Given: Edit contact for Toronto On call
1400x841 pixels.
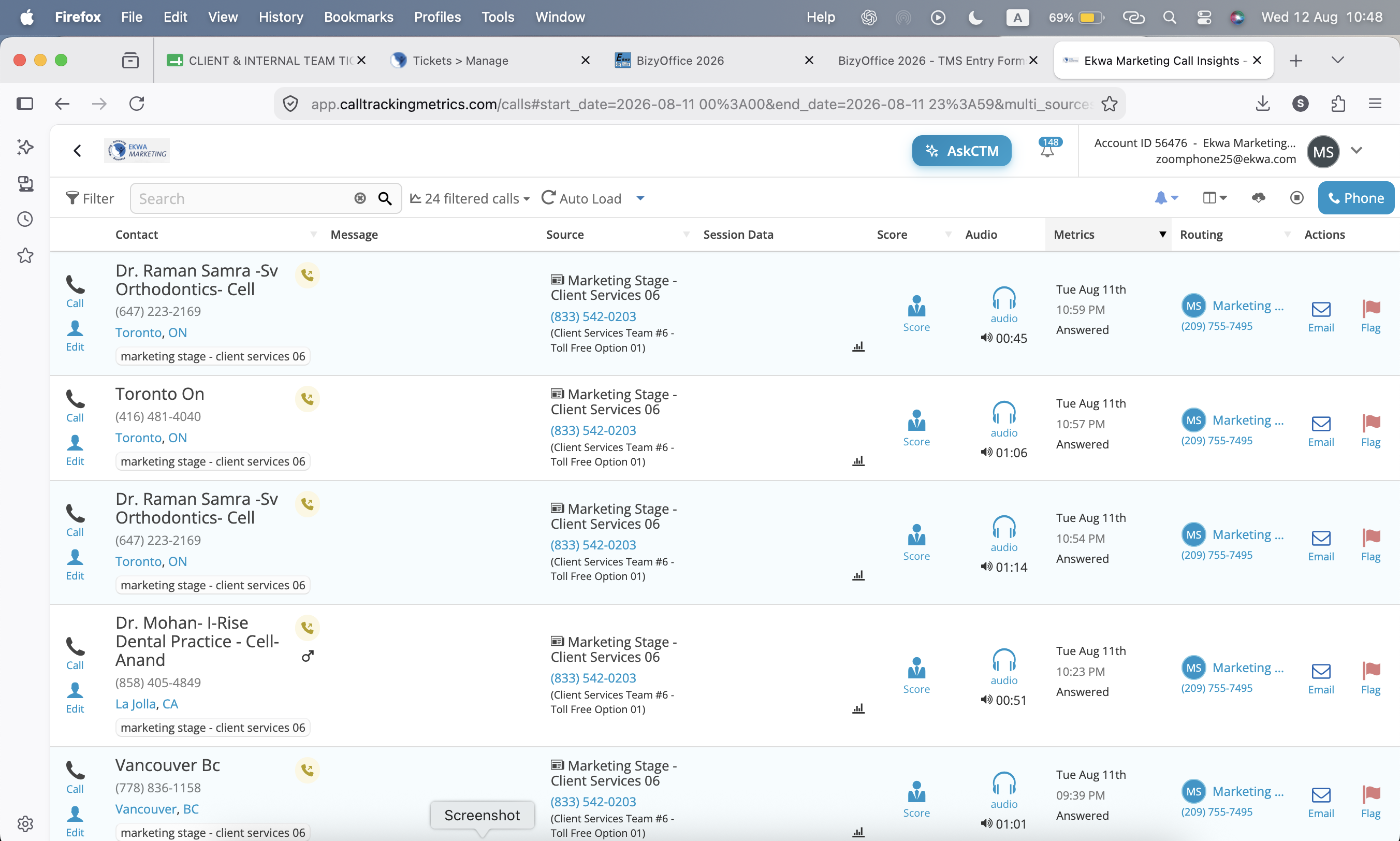Looking at the screenshot, I should [x=75, y=450].
